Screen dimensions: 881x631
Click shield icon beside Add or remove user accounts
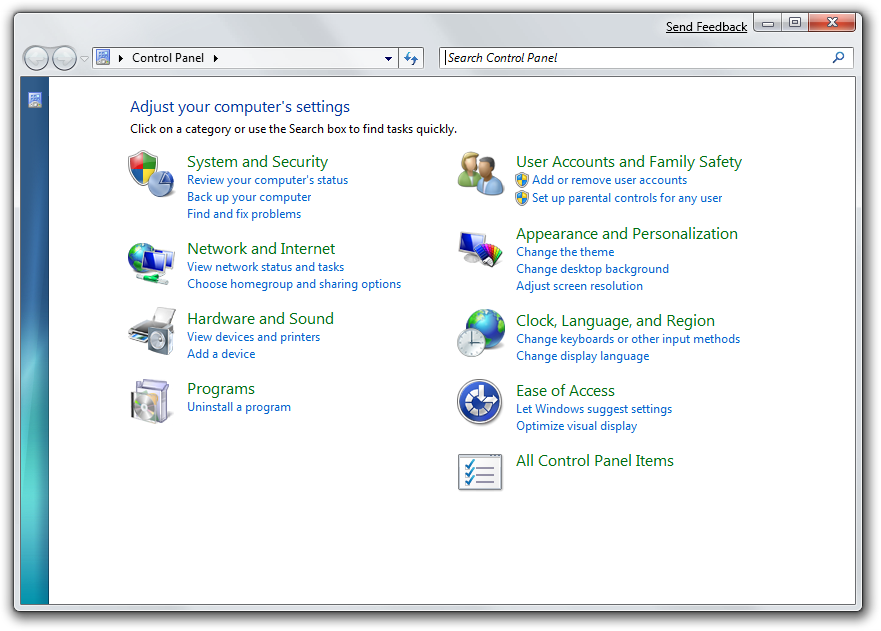522,180
